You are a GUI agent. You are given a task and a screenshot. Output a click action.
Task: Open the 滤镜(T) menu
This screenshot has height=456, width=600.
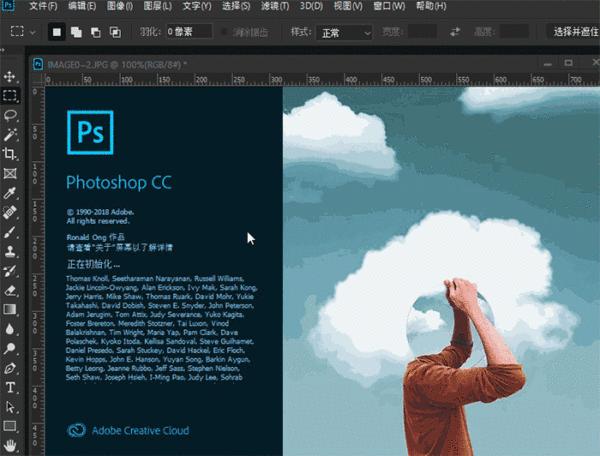(x=275, y=6)
